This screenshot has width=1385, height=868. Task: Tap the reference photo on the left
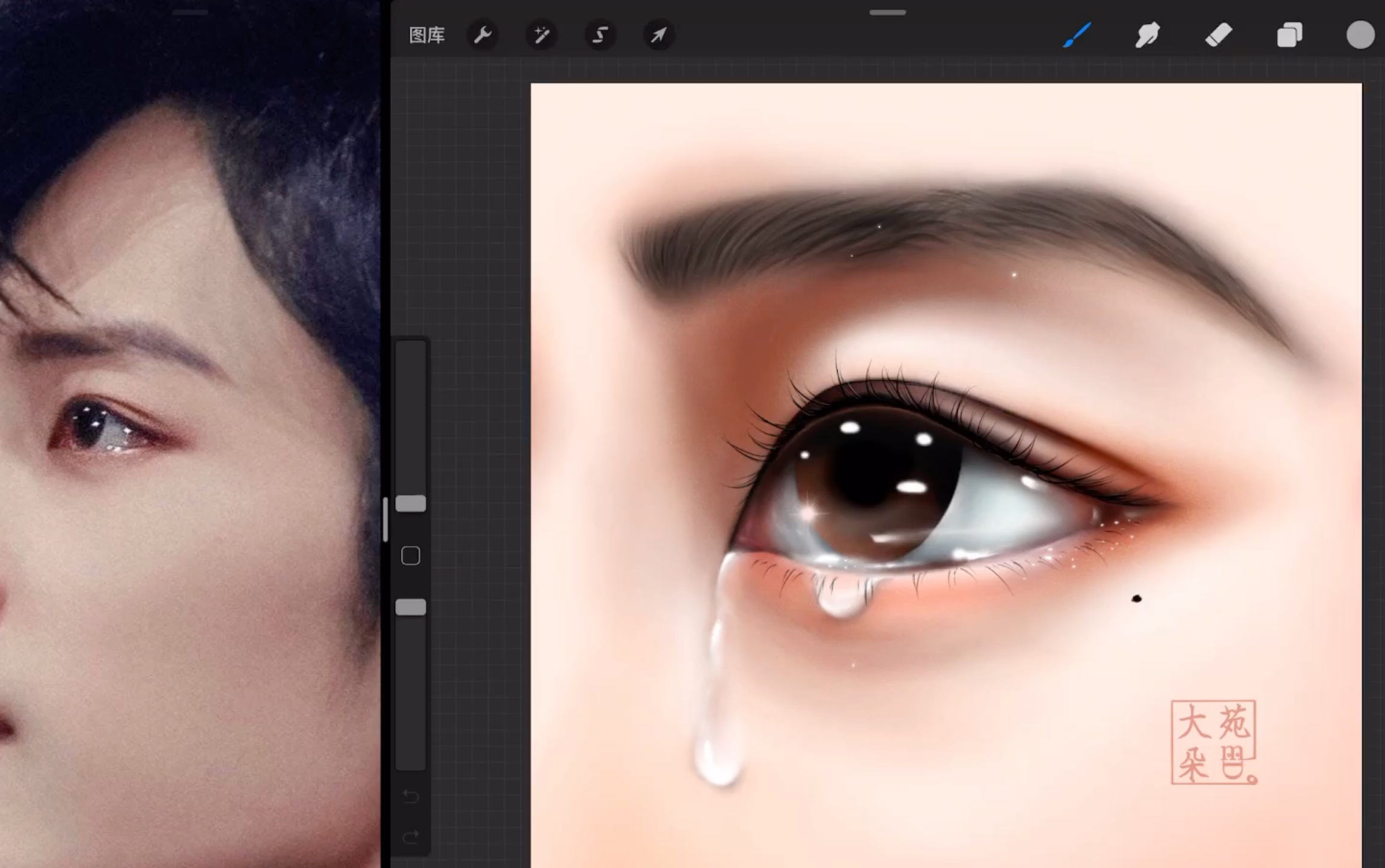coord(180,421)
